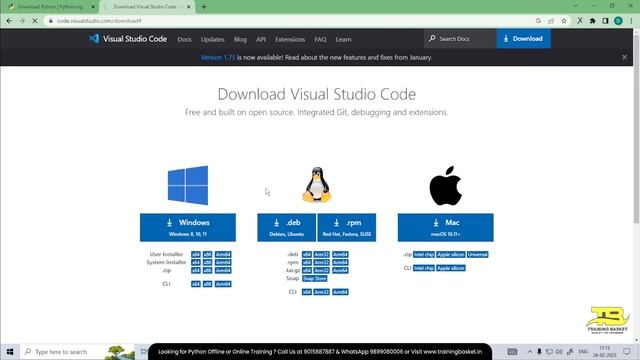This screenshot has width=640, height=360.
Task: Select Windows .zip x64 link
Action: [196, 270]
